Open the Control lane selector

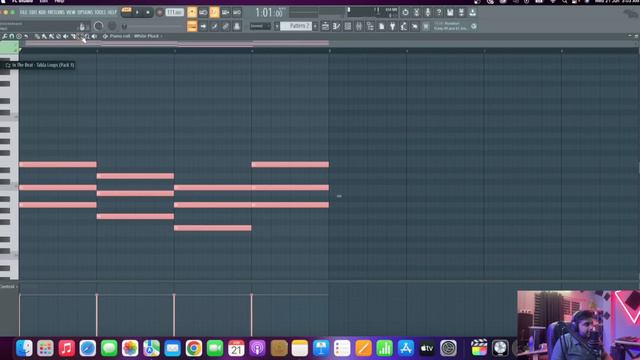(x=9, y=287)
